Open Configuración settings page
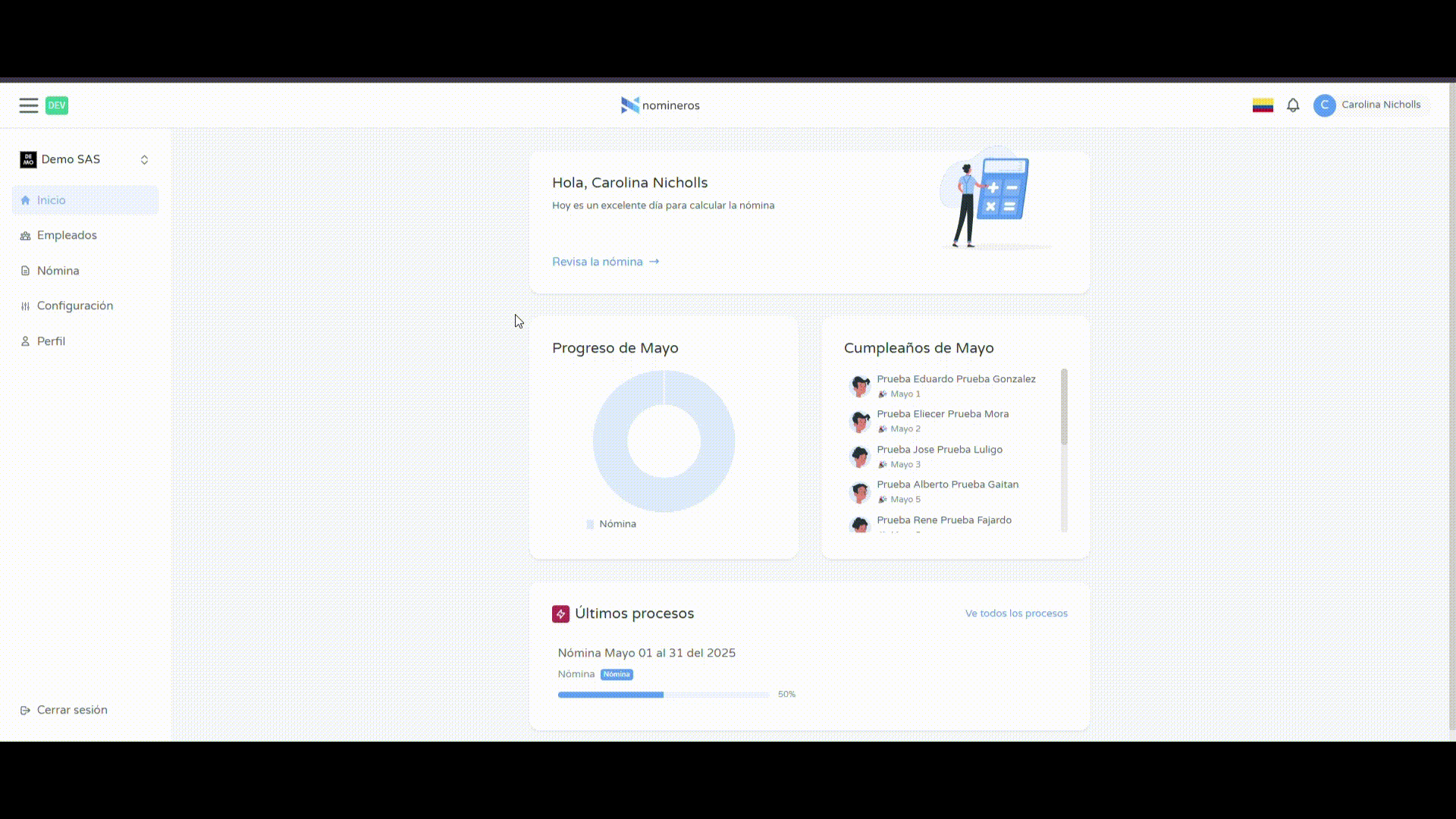 pyautogui.click(x=75, y=306)
